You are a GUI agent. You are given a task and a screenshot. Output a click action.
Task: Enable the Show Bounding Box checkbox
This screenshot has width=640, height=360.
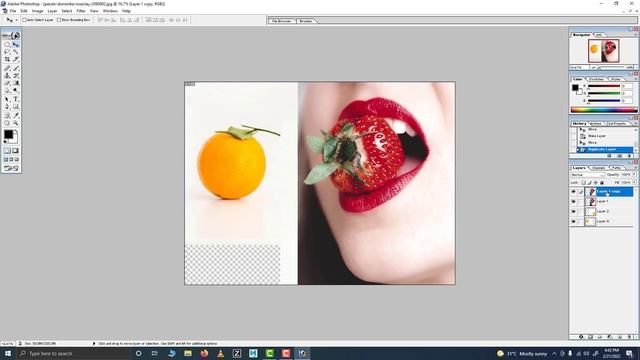[x=59, y=20]
